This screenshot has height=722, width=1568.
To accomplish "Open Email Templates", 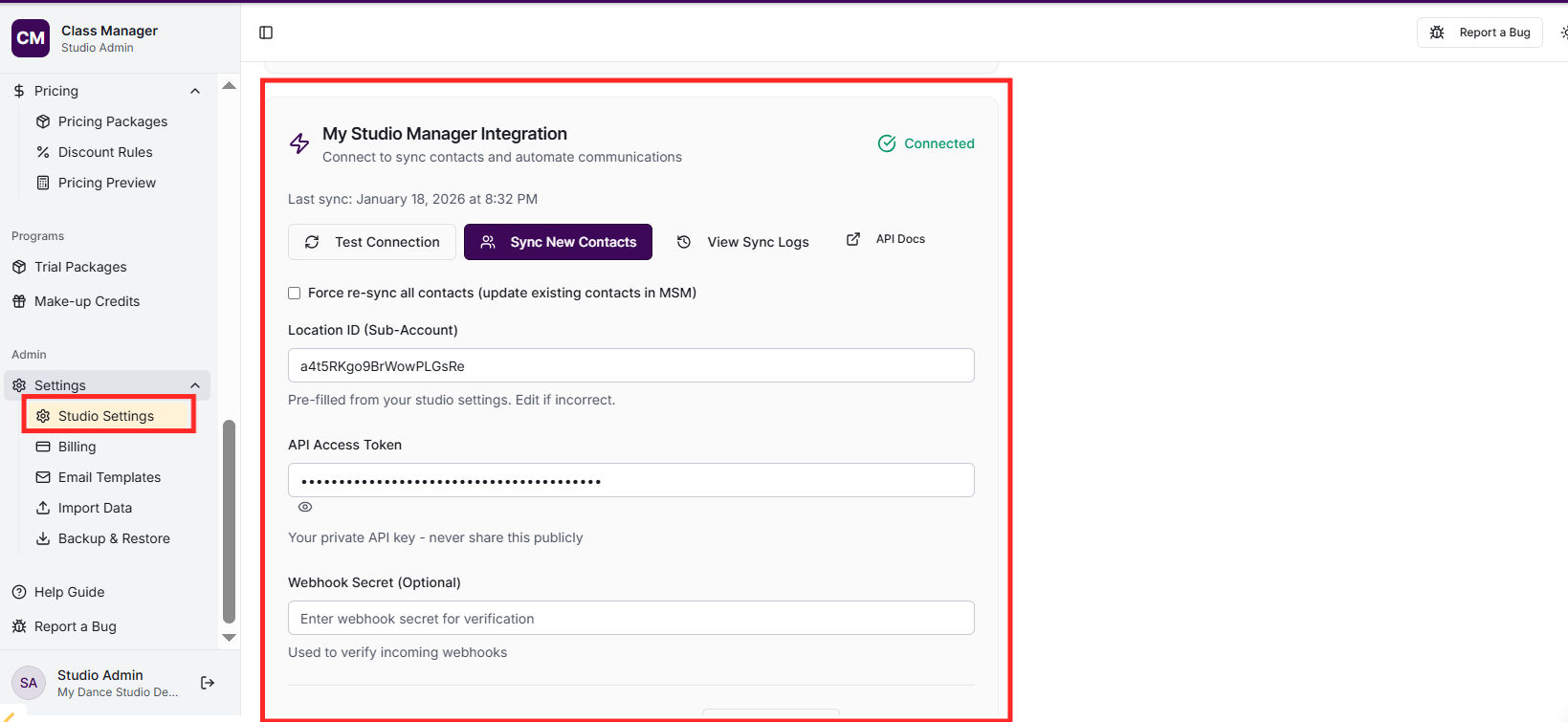I will [109, 477].
